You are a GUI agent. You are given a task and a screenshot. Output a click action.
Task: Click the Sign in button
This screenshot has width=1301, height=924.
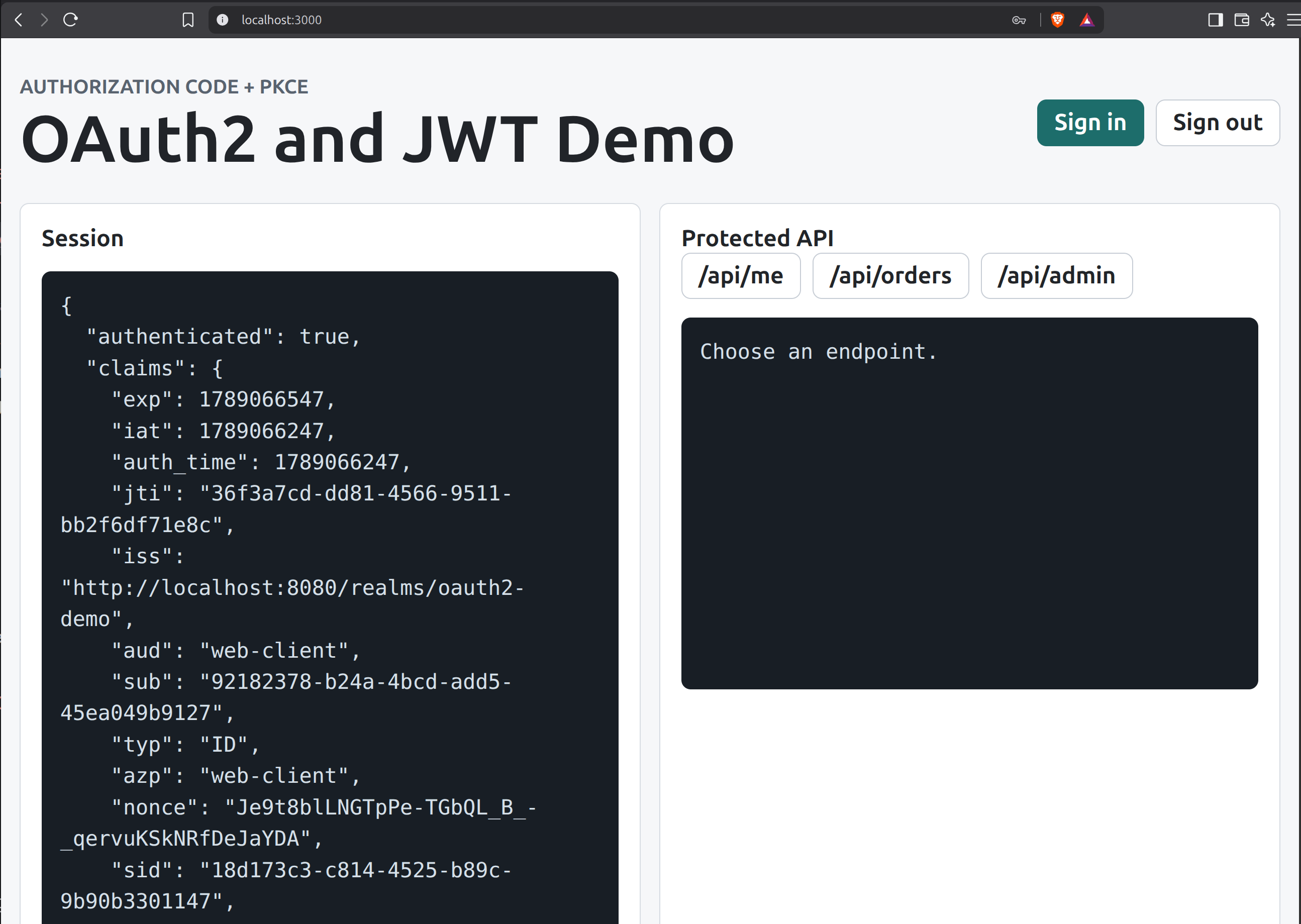(x=1090, y=123)
